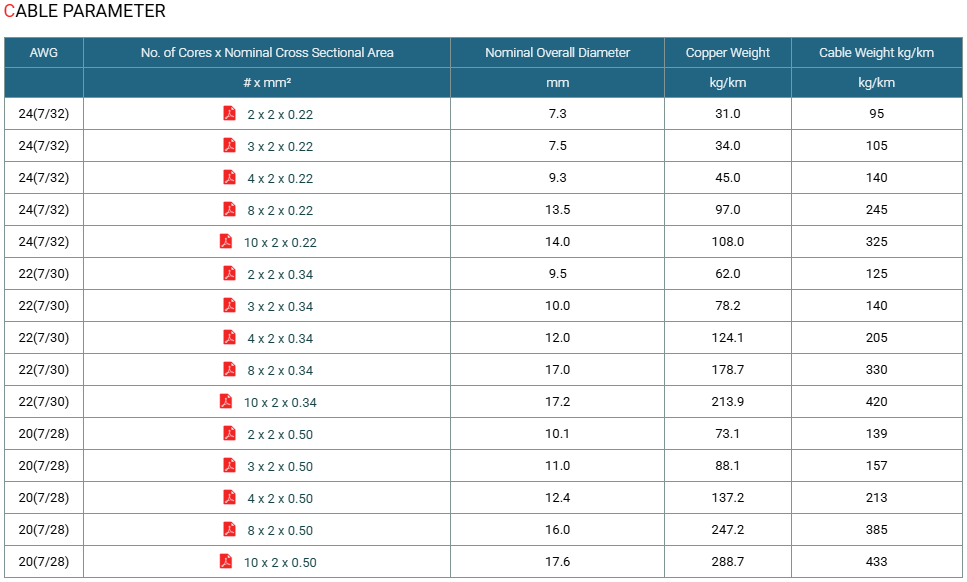Open the 4 x 2 x 0.50 datasheet link
Viewport: 967px width, 582px height.
coord(280,499)
